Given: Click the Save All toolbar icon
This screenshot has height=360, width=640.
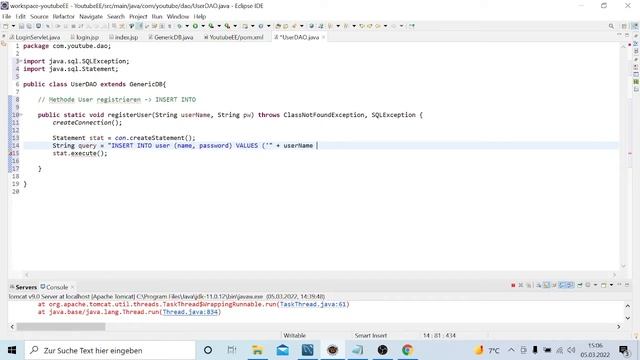Looking at the screenshot, I should coord(29,26).
